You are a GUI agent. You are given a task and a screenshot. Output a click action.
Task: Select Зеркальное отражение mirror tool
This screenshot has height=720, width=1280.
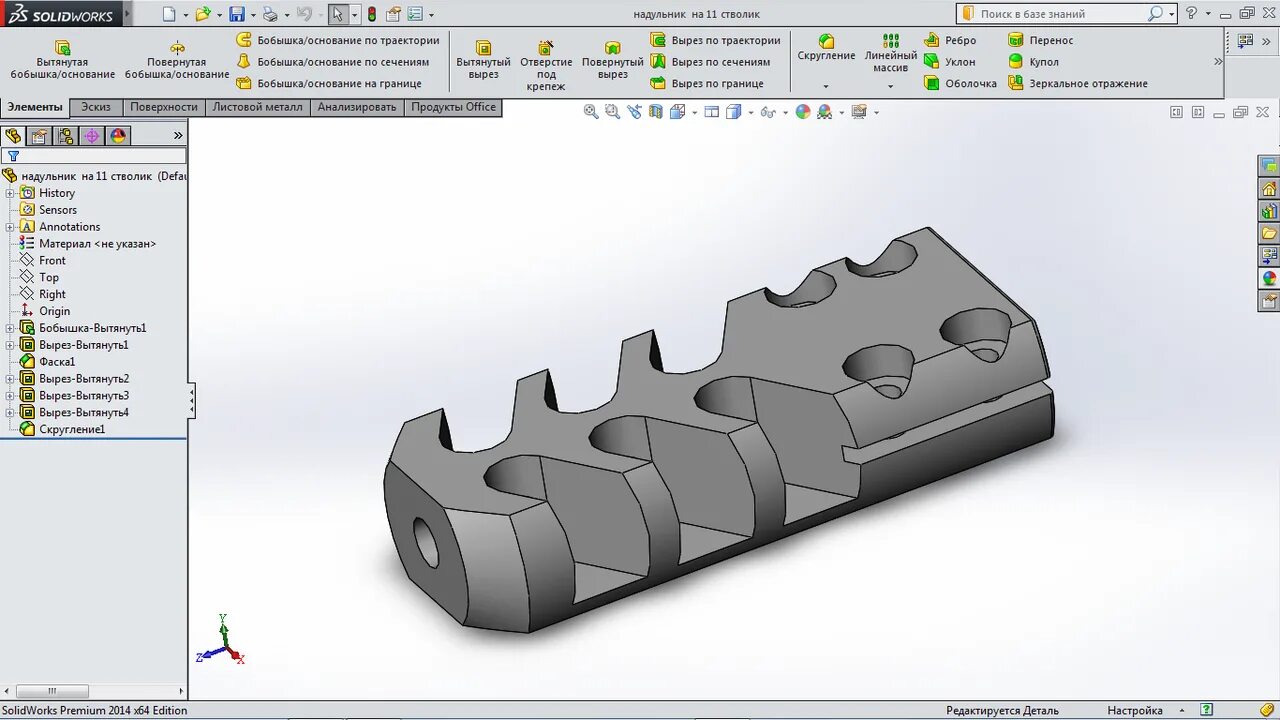click(1078, 84)
